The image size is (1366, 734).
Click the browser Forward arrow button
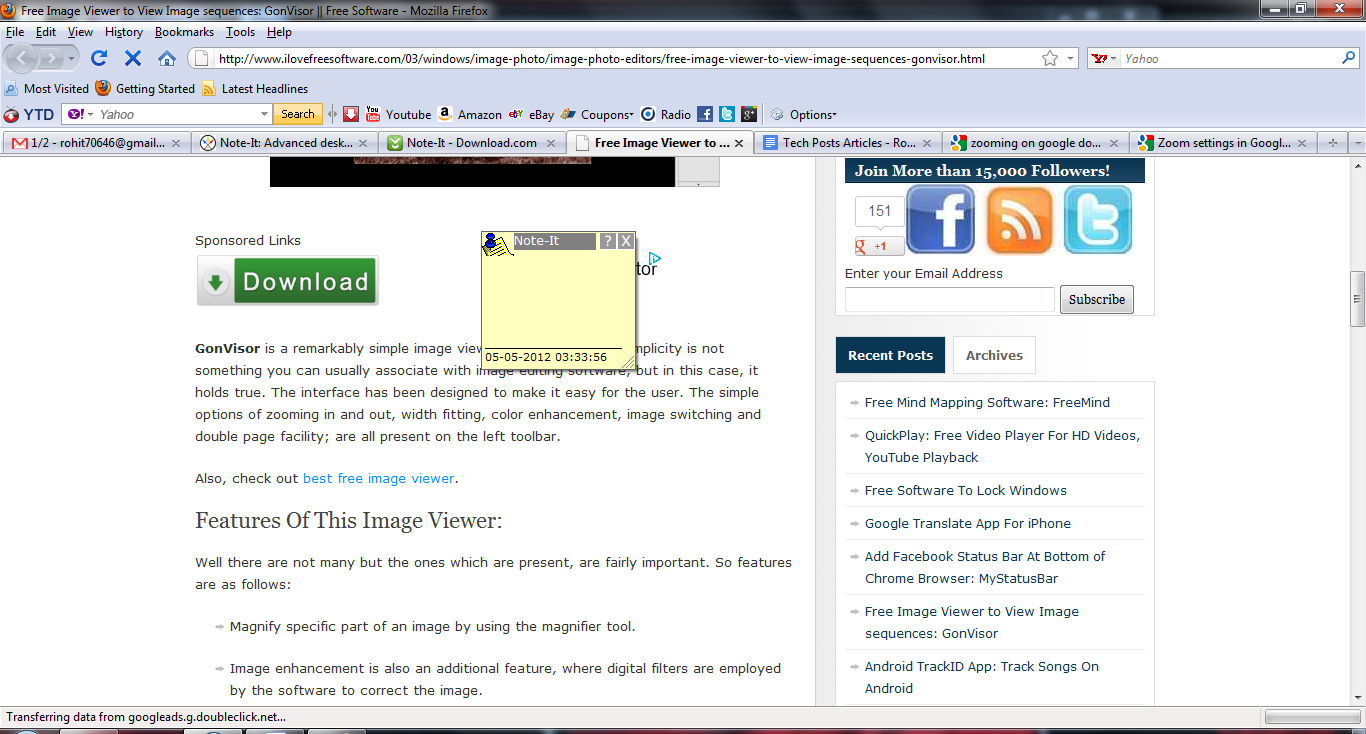pos(52,58)
